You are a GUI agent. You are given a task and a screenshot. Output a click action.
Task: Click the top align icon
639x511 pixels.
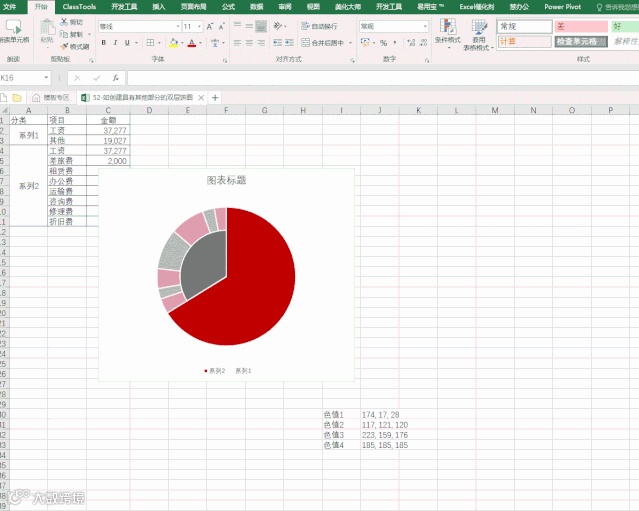[237, 26]
